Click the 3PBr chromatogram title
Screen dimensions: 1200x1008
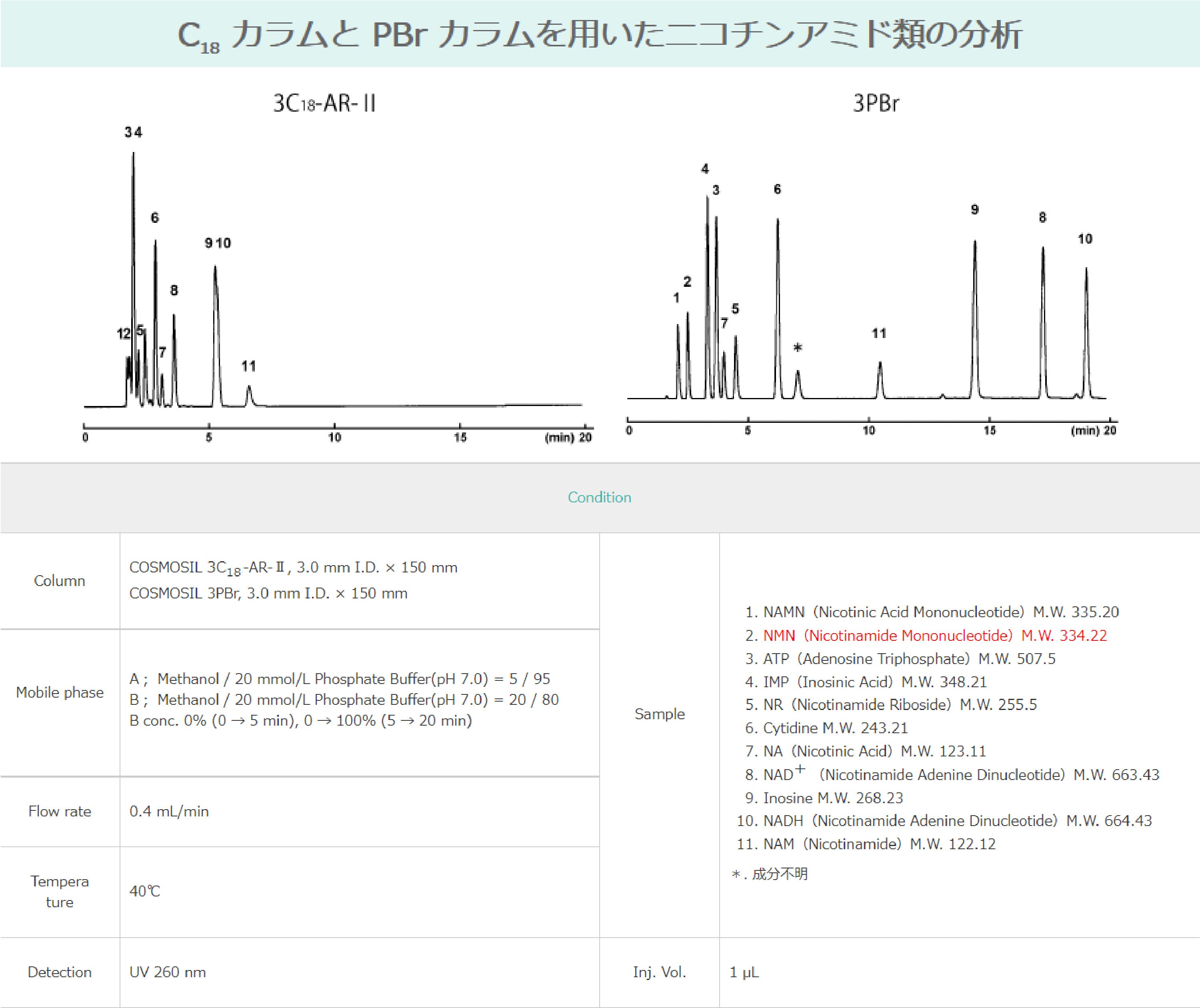tap(876, 104)
